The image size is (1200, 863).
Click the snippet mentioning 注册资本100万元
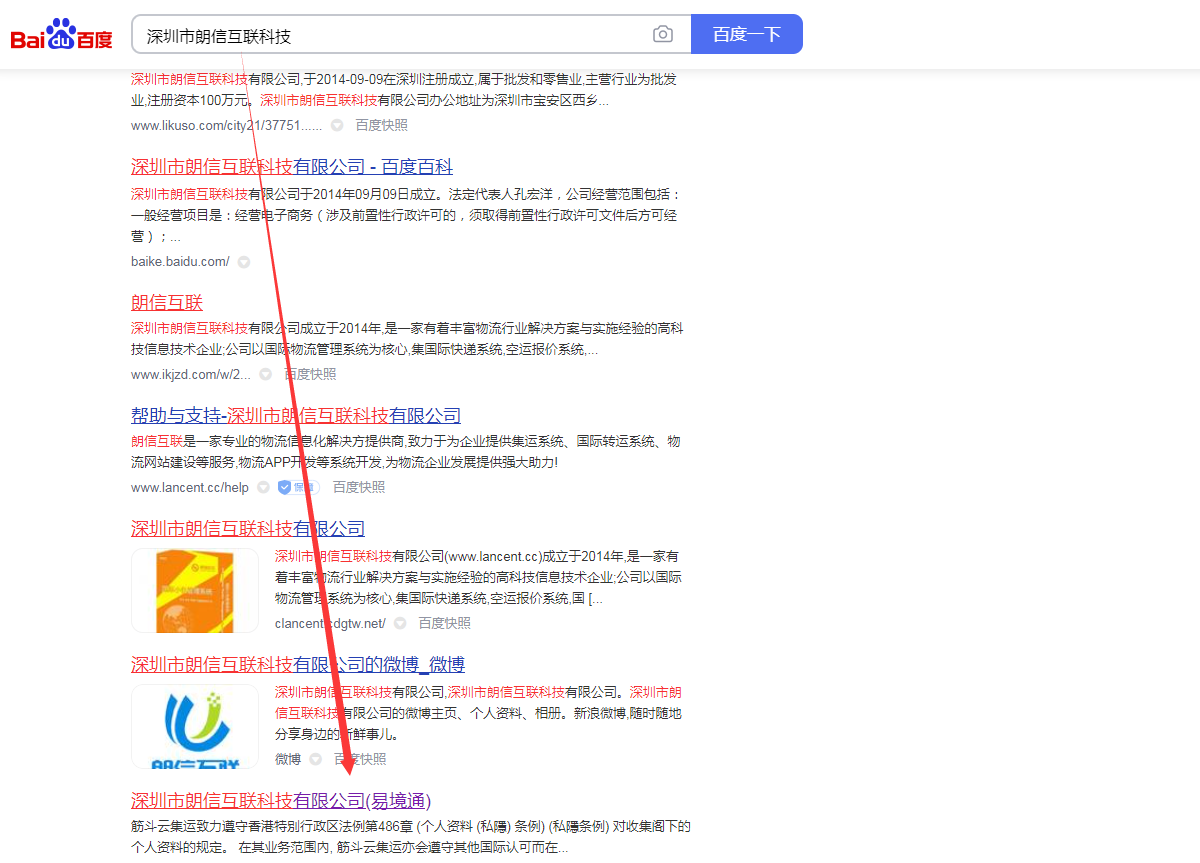click(x=404, y=89)
